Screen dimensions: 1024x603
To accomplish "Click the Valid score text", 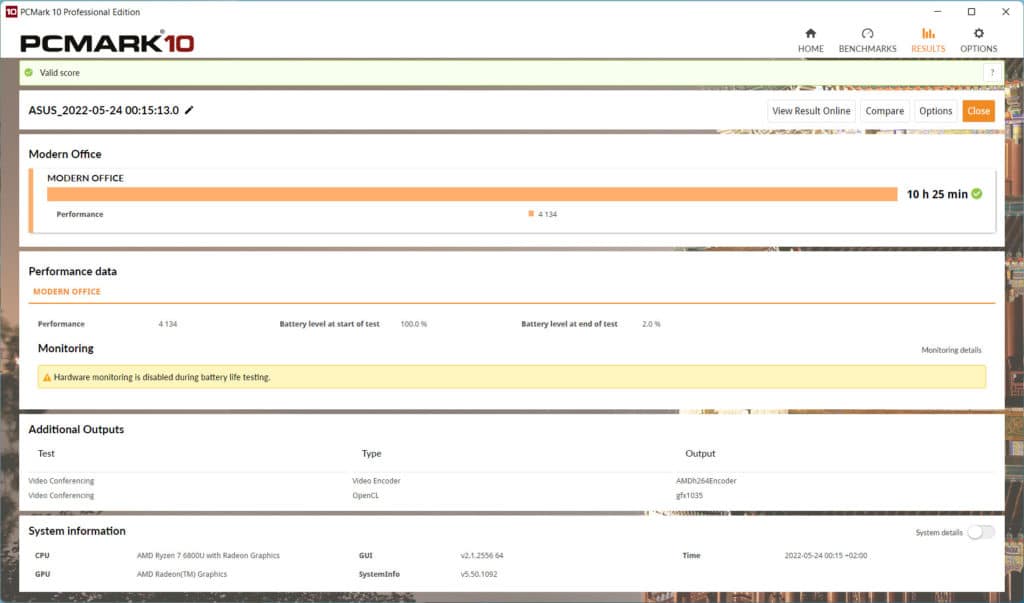I will 59,73.
